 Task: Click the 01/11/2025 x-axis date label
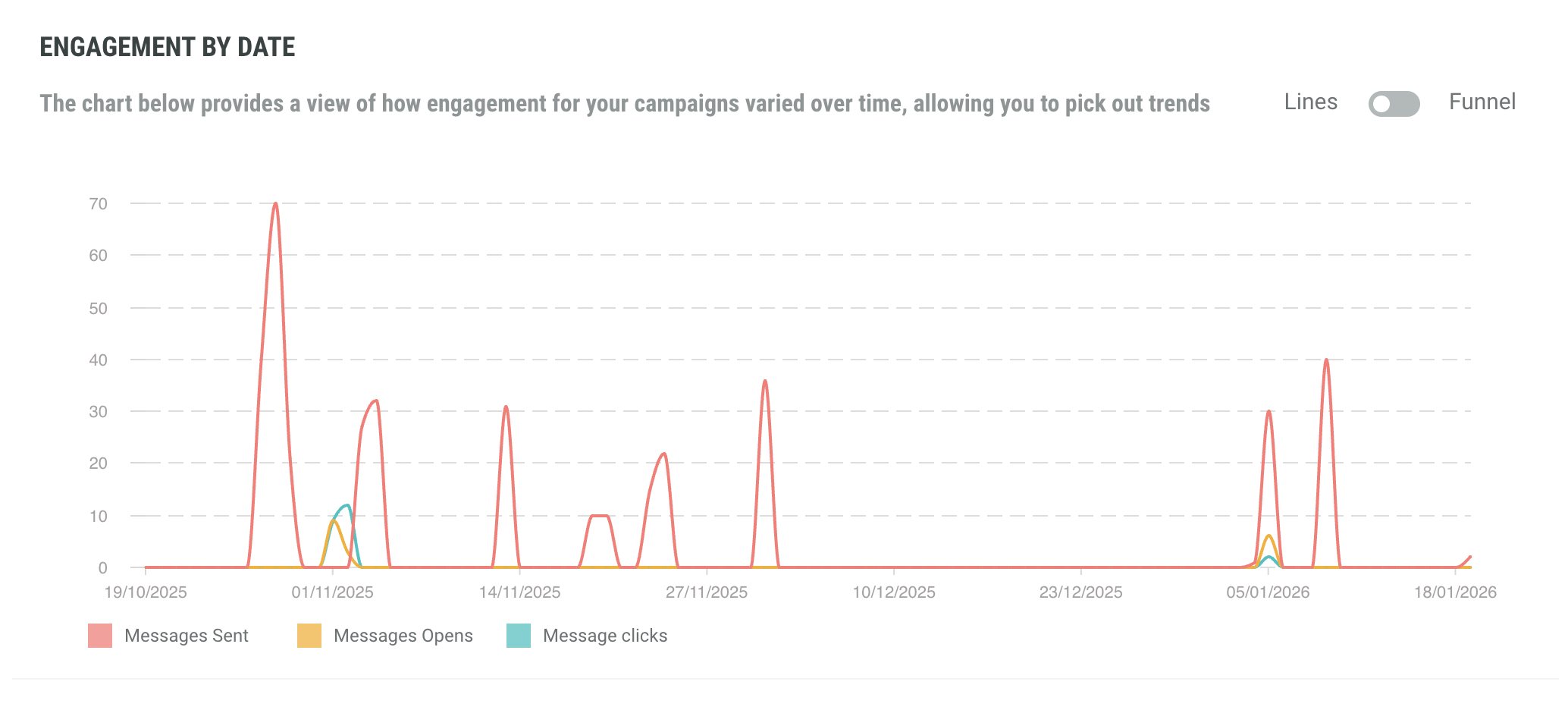[332, 592]
